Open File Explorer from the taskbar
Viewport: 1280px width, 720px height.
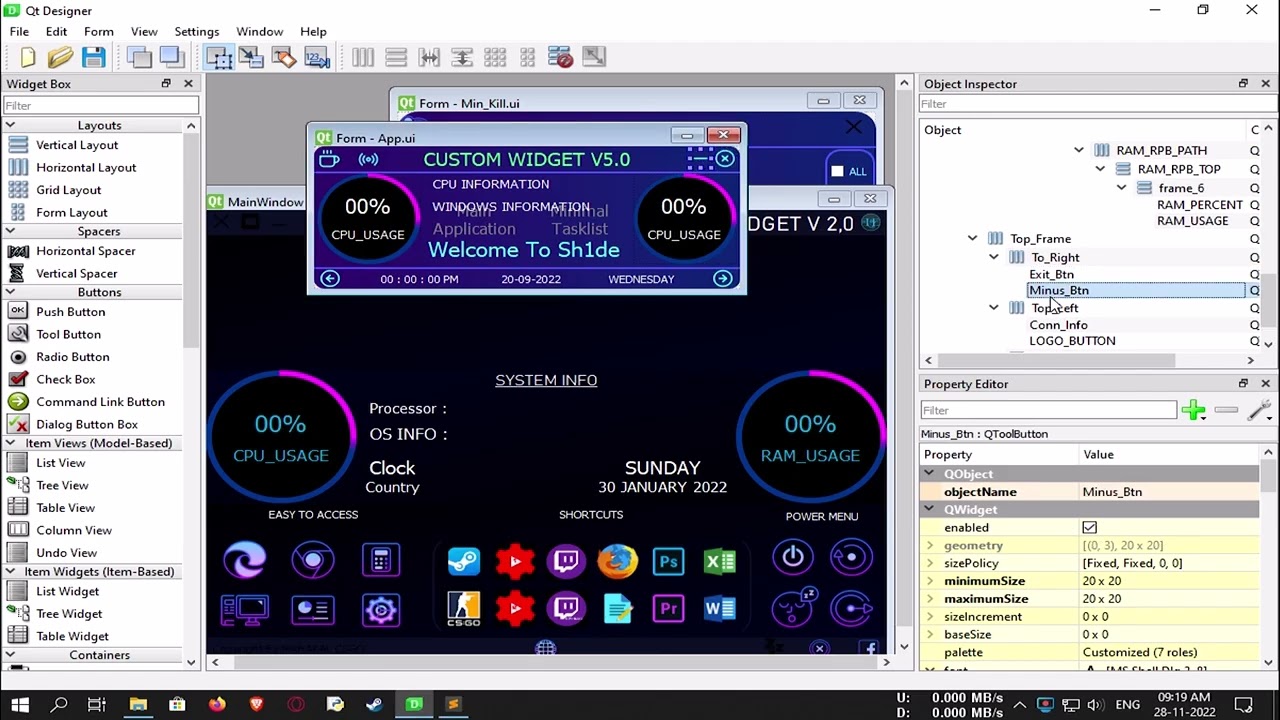point(138,704)
